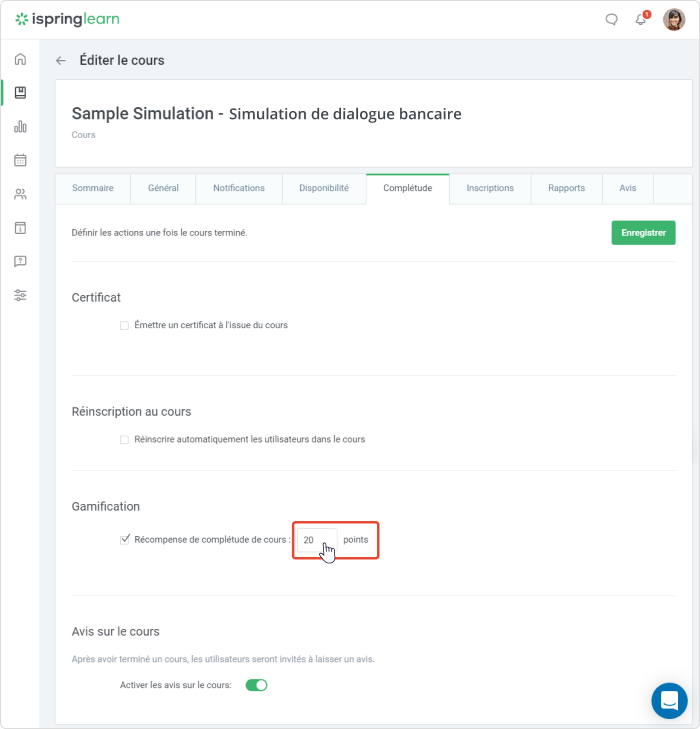Click the back arrow beside Éditer le cours
Image resolution: width=700 pixels, height=729 pixels.
click(x=61, y=60)
